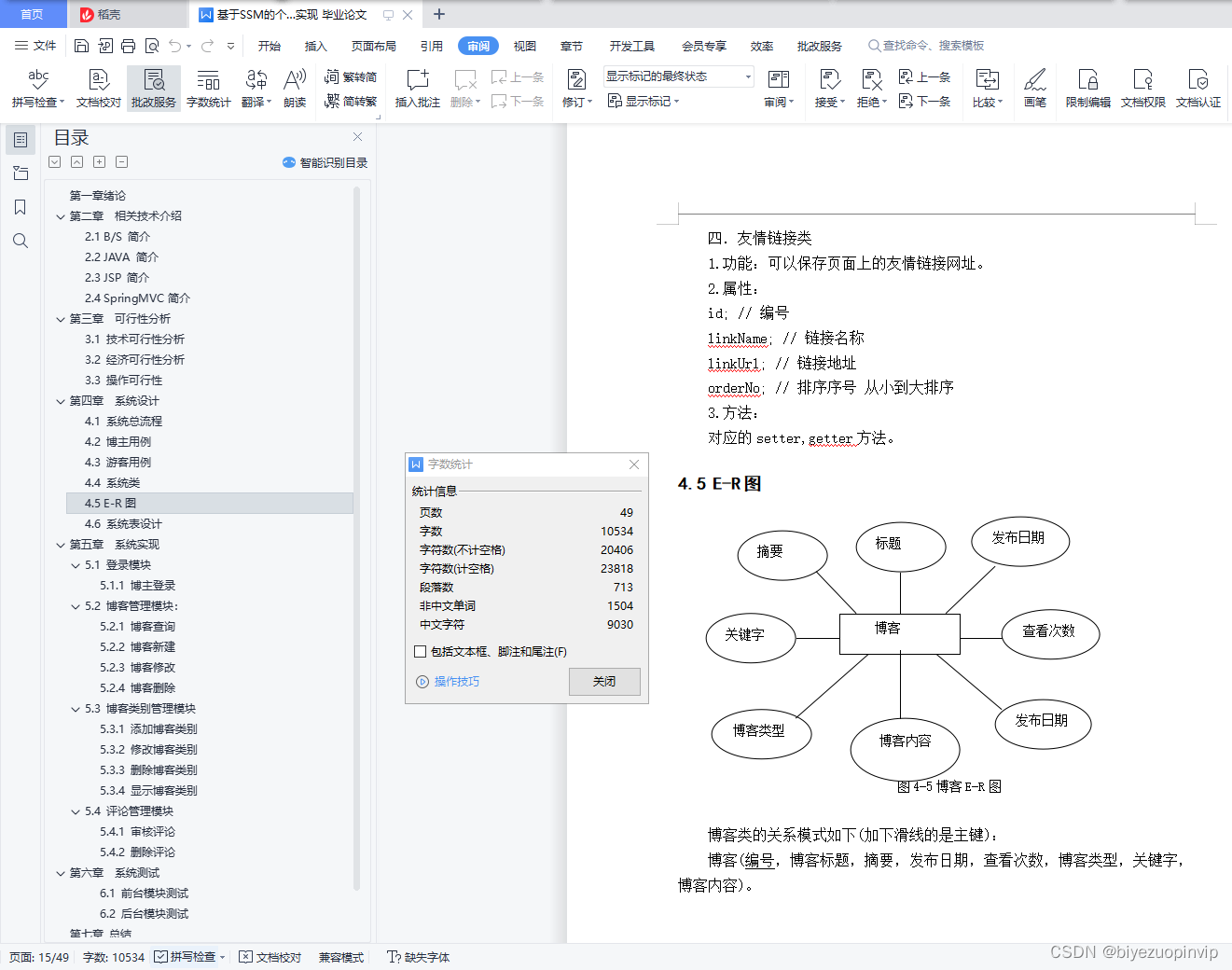This screenshot has height=970, width=1232.
Task: Switch to the 视图 ribbon tab
Action: 525,46
